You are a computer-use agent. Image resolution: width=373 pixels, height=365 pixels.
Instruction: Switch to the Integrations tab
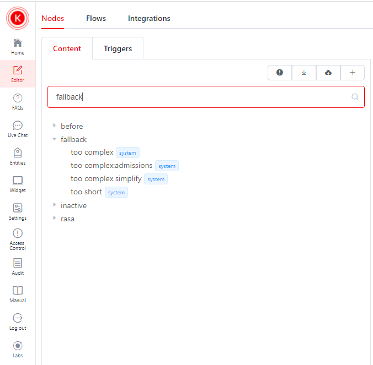coord(149,18)
